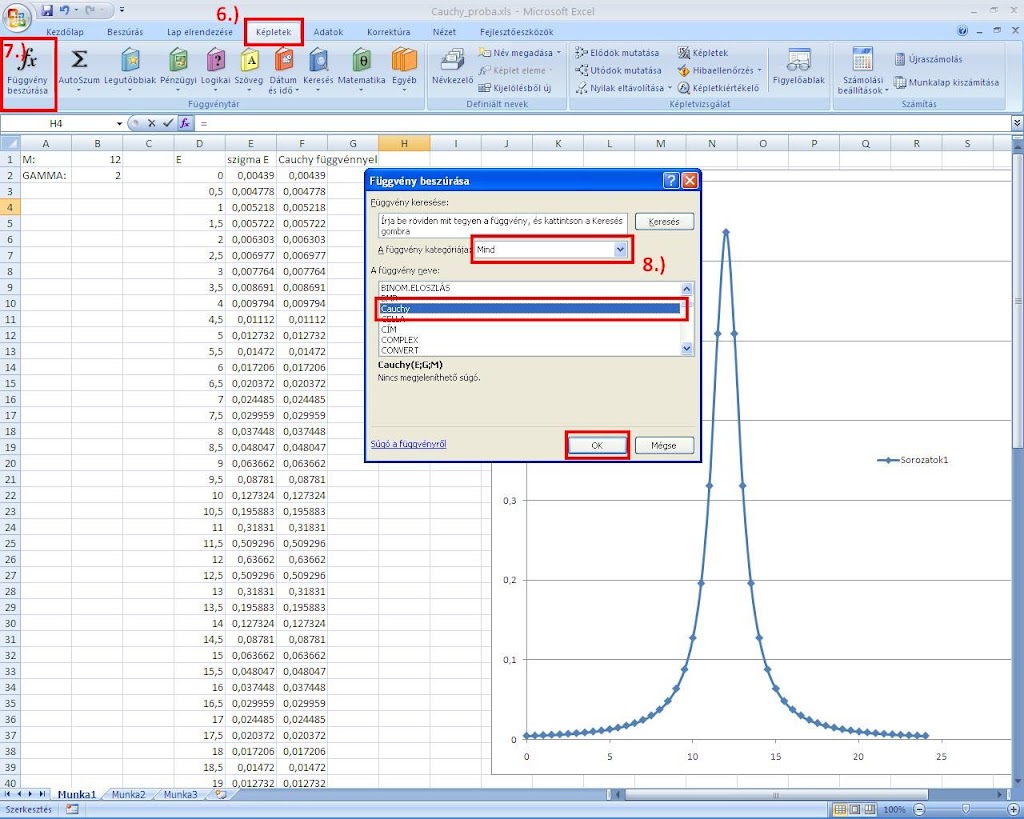The image size is (1024, 819).
Task: Click the Súgó a függvényről link
Action: click(408, 444)
